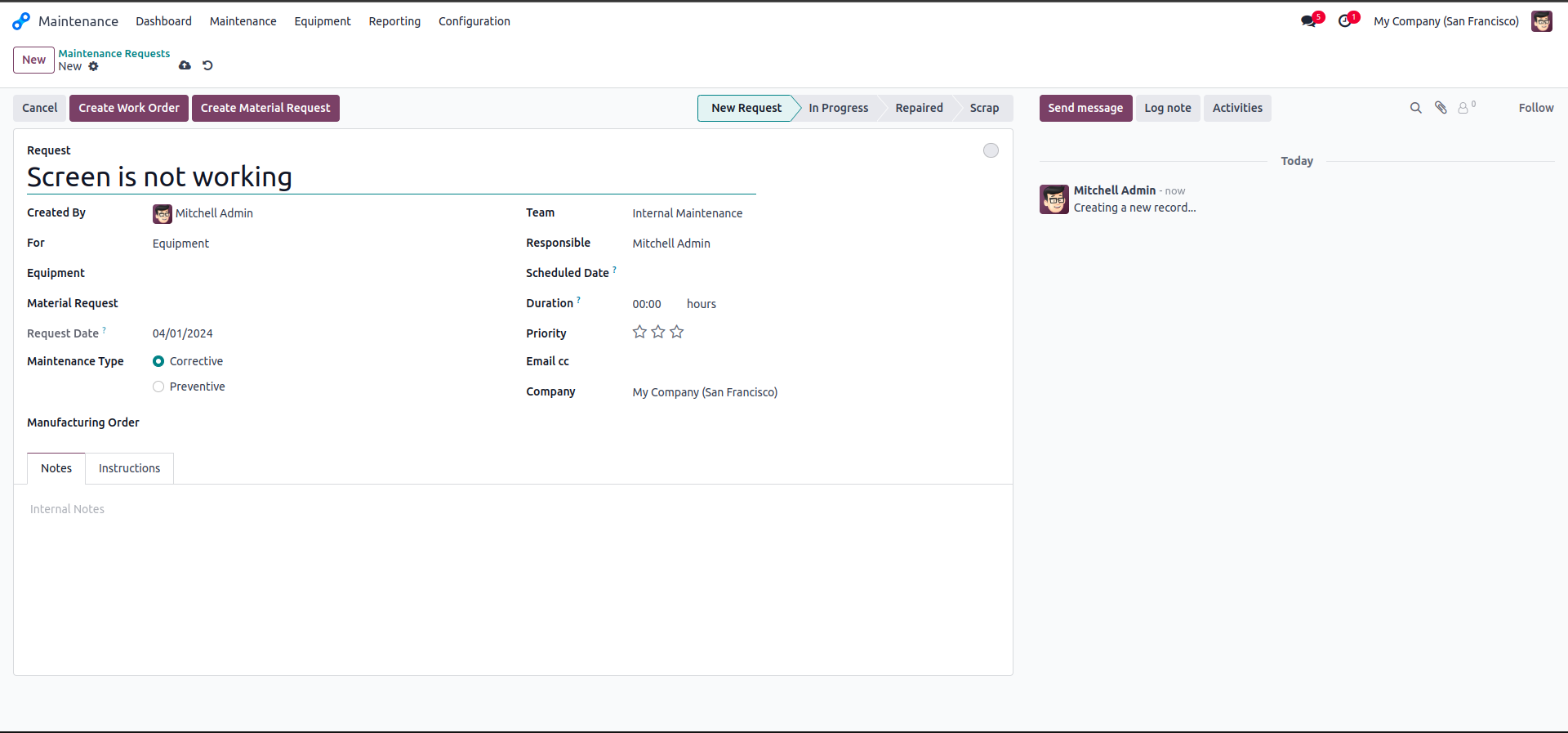The image size is (1568, 733).
Task: Click the Scheduled Date field
Action: pyautogui.click(x=815, y=274)
